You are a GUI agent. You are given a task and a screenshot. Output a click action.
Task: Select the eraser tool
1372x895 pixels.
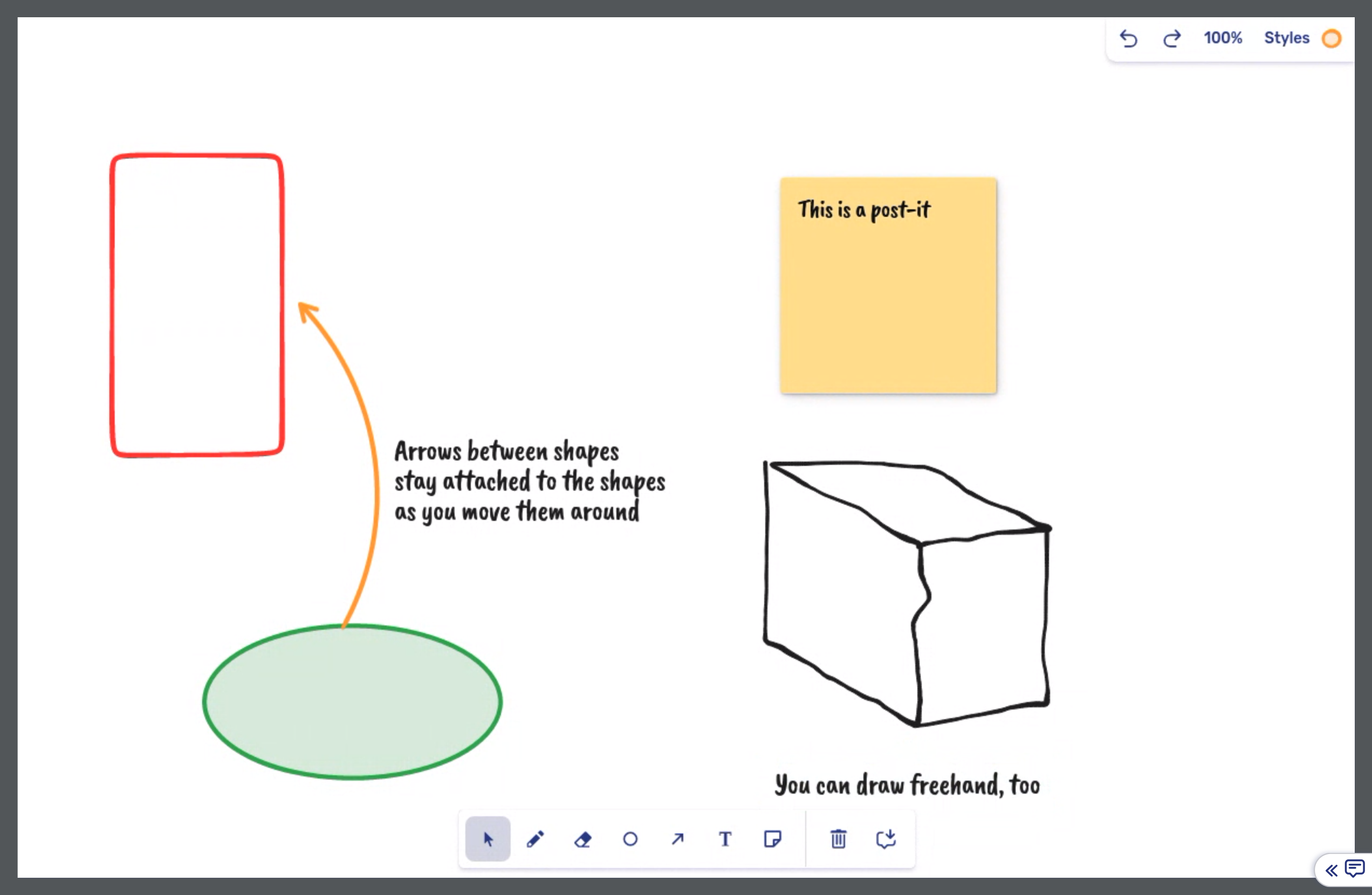[583, 839]
